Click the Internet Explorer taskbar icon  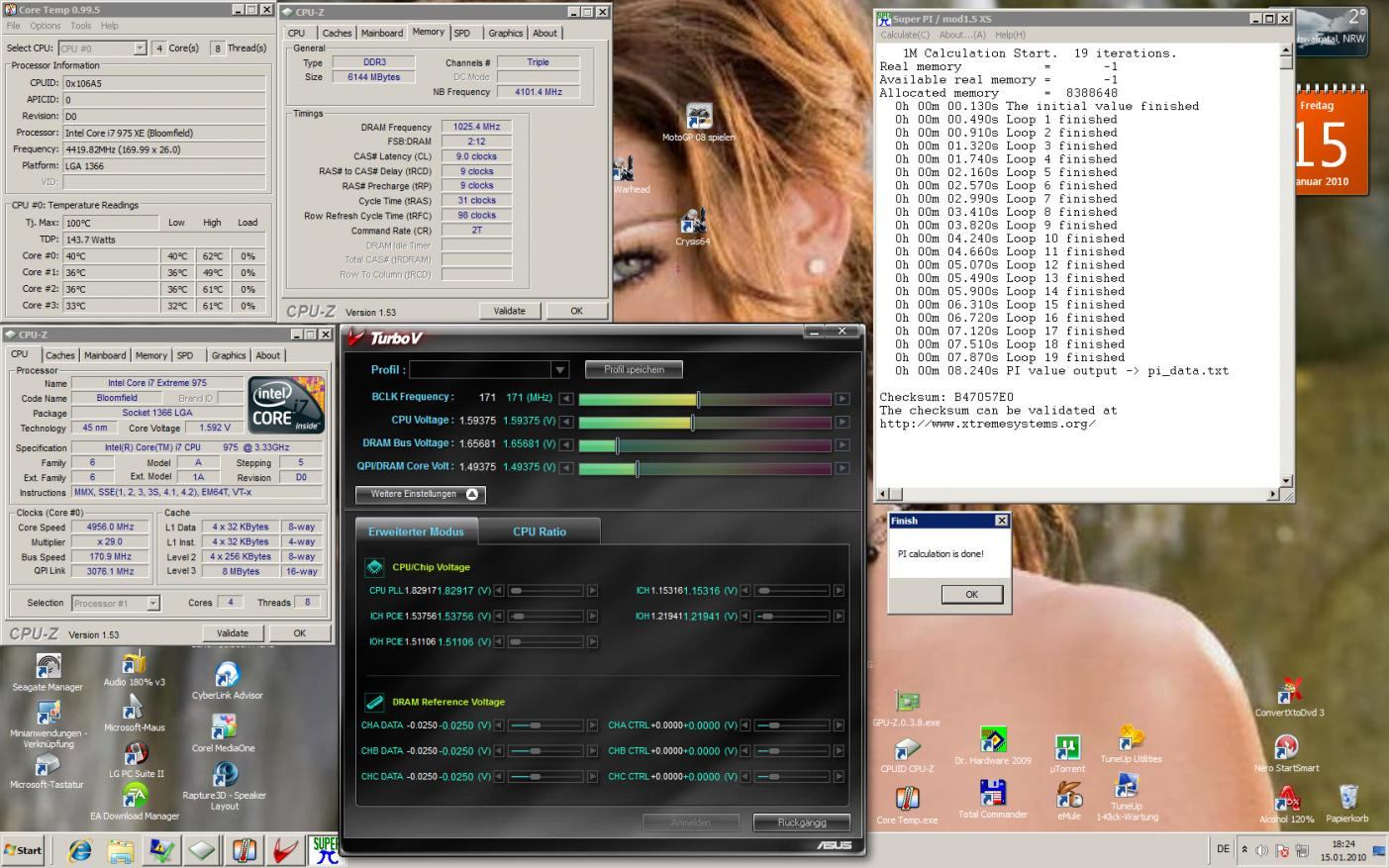[79, 850]
